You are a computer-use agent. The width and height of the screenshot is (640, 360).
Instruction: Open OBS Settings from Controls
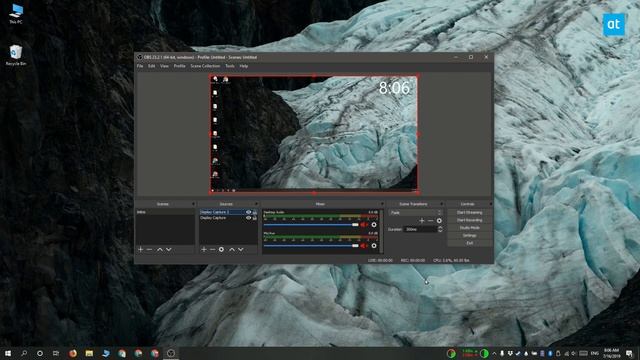point(469,236)
